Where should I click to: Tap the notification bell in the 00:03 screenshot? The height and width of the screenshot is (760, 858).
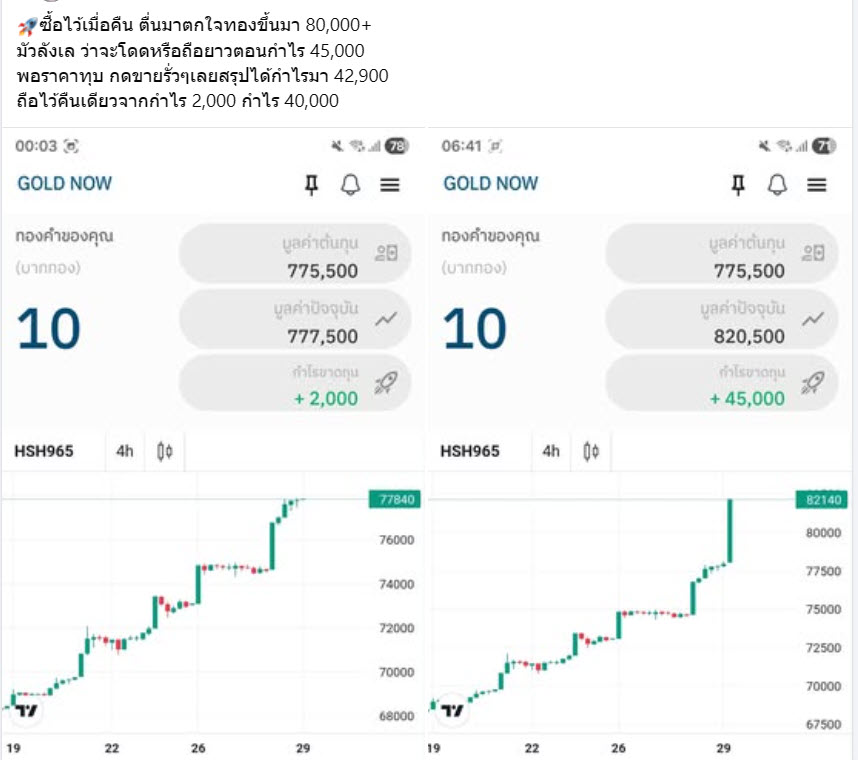point(350,184)
